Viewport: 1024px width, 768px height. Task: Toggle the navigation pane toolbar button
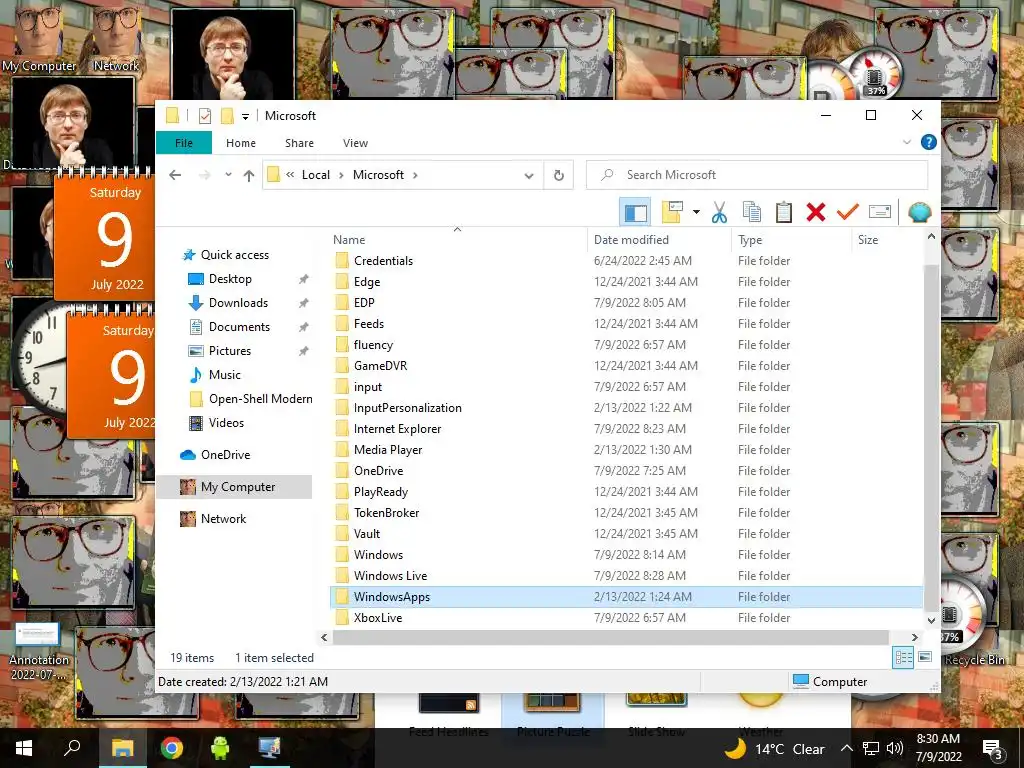point(635,212)
